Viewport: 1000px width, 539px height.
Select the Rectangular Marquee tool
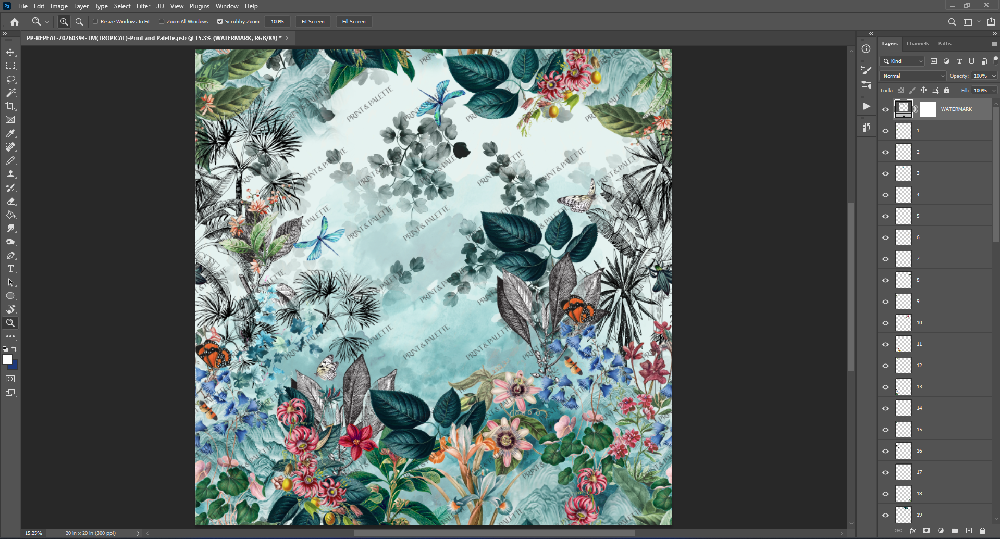pyautogui.click(x=10, y=66)
